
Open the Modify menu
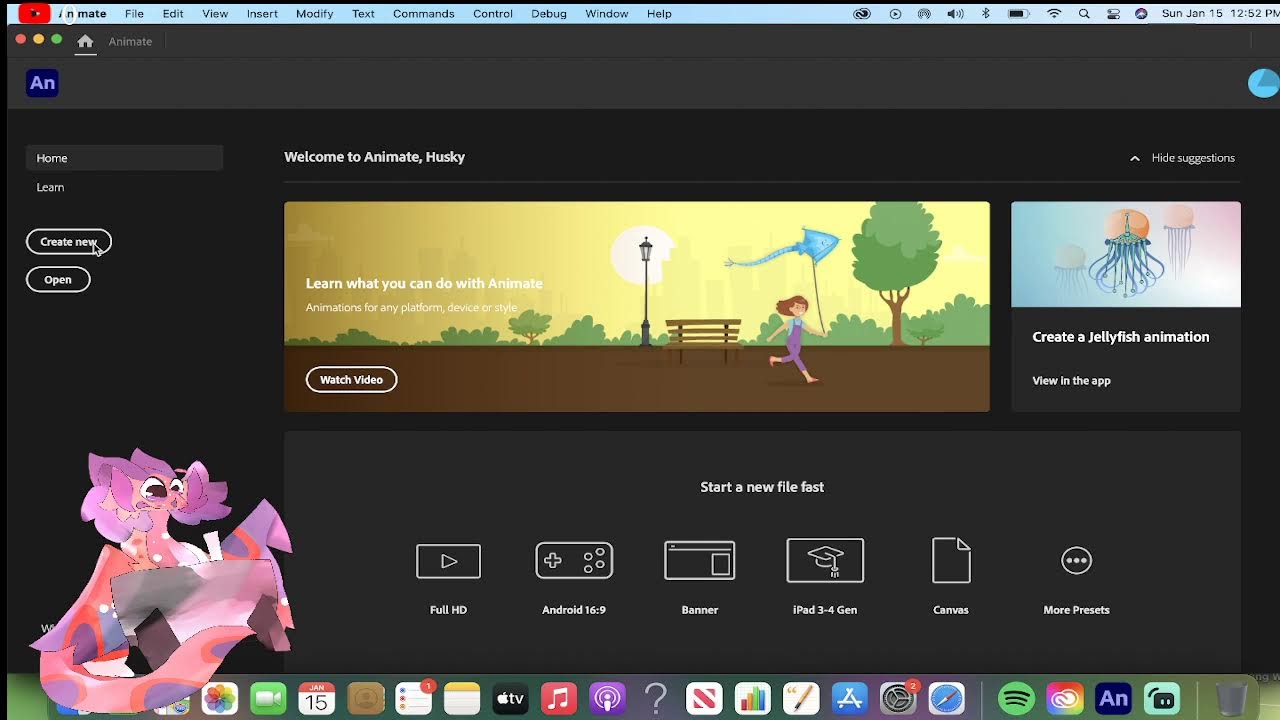pyautogui.click(x=314, y=14)
